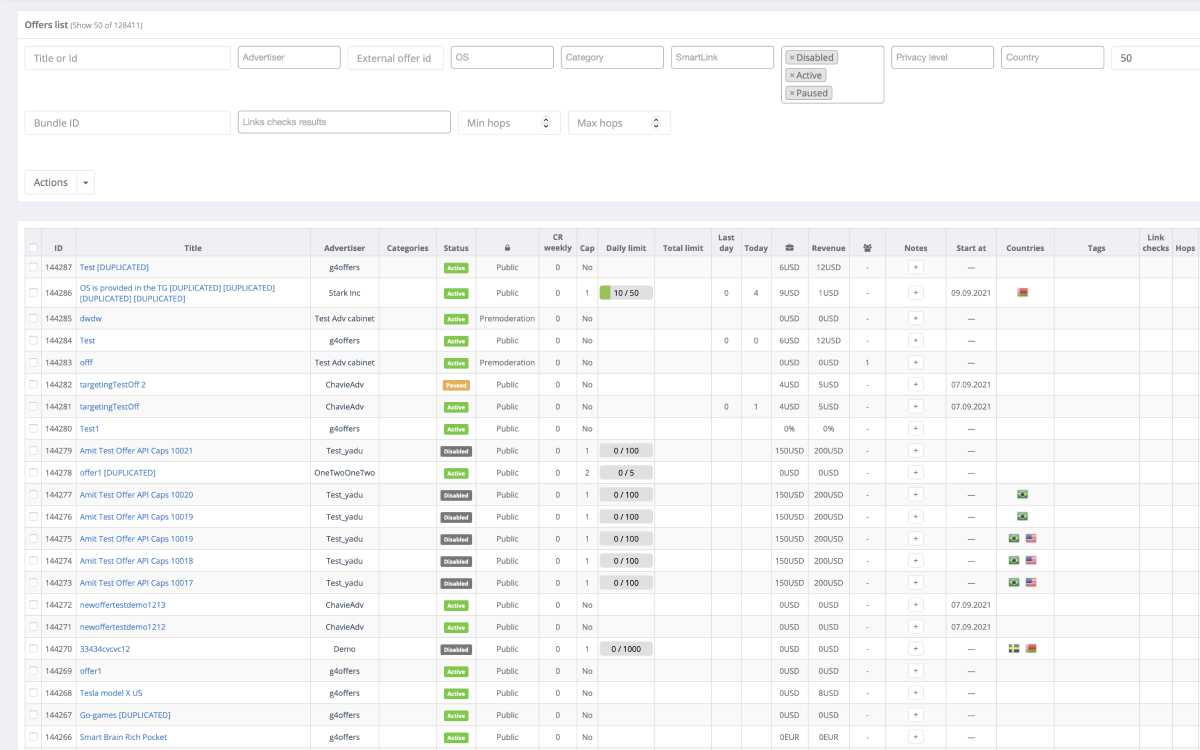Sort table by Advertiser column header
The height and width of the screenshot is (750, 1200).
tap(344, 248)
